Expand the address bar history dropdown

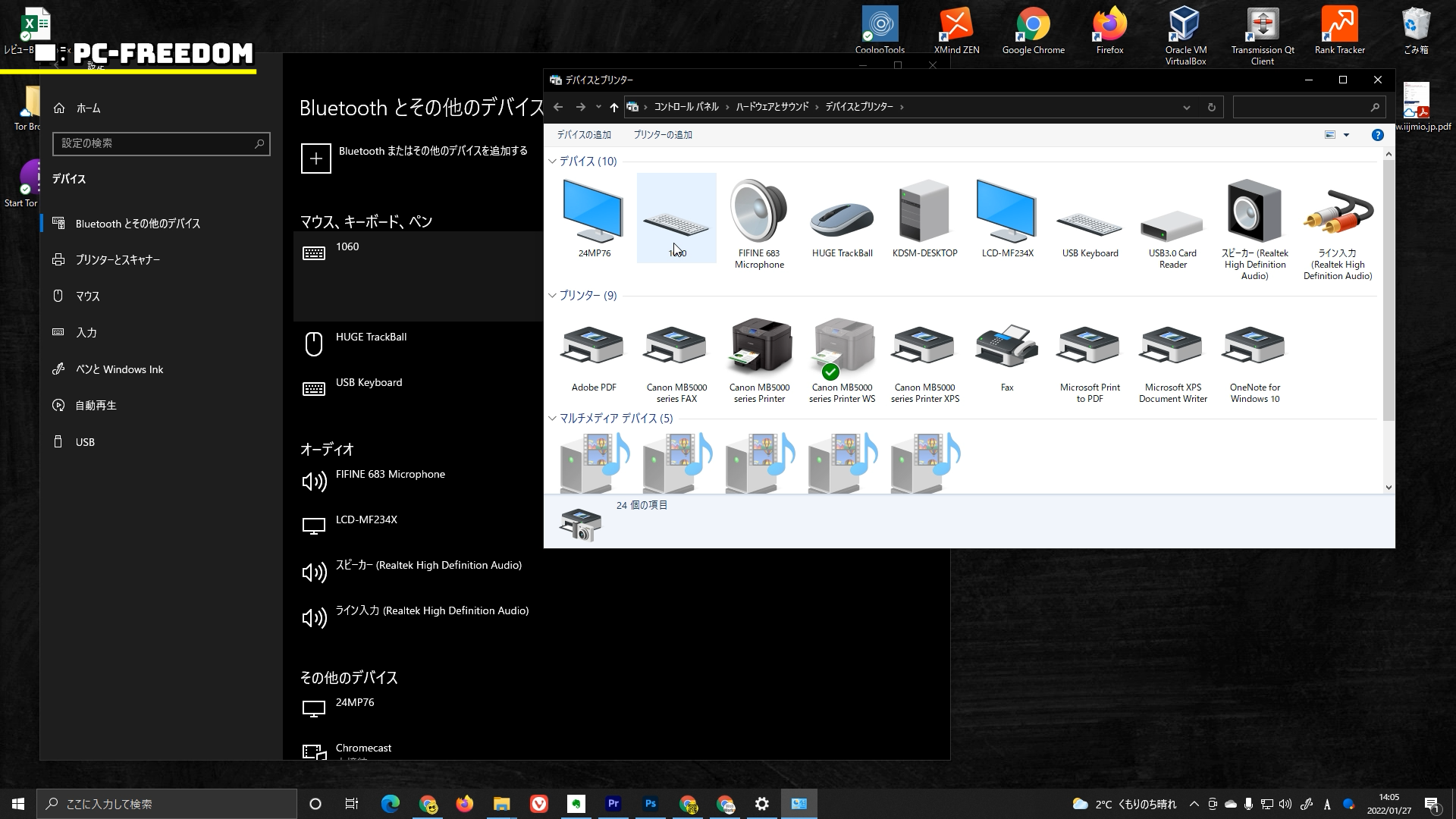tap(1186, 108)
